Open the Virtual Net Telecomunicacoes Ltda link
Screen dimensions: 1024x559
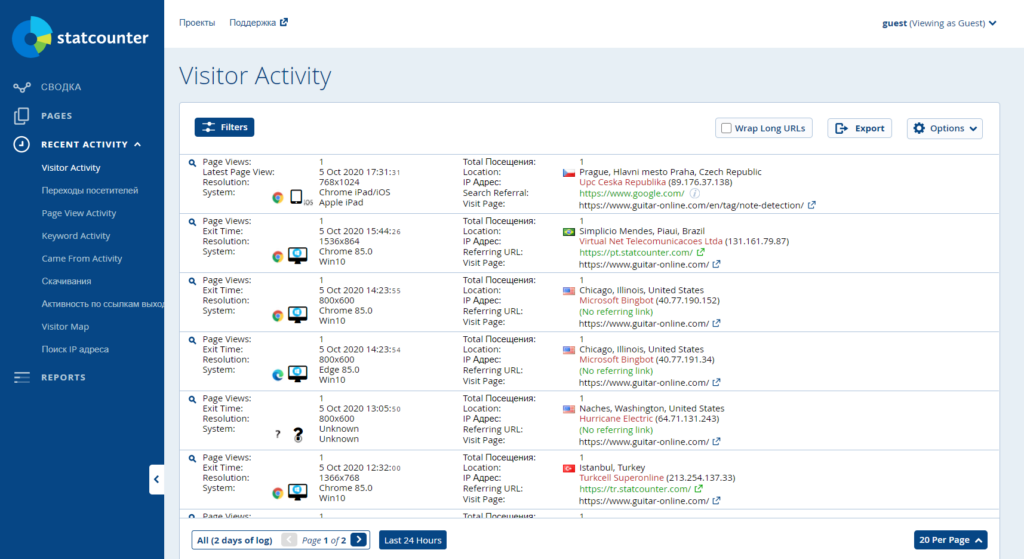click(650, 241)
